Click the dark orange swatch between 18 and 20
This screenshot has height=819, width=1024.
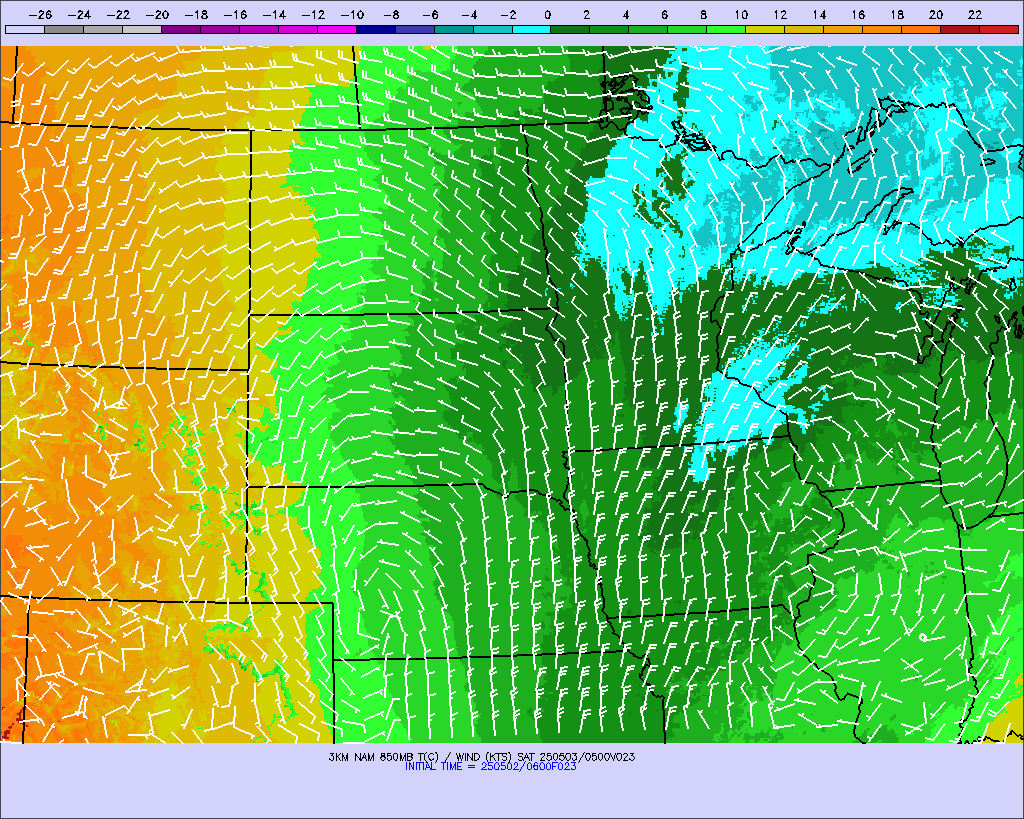921,29
